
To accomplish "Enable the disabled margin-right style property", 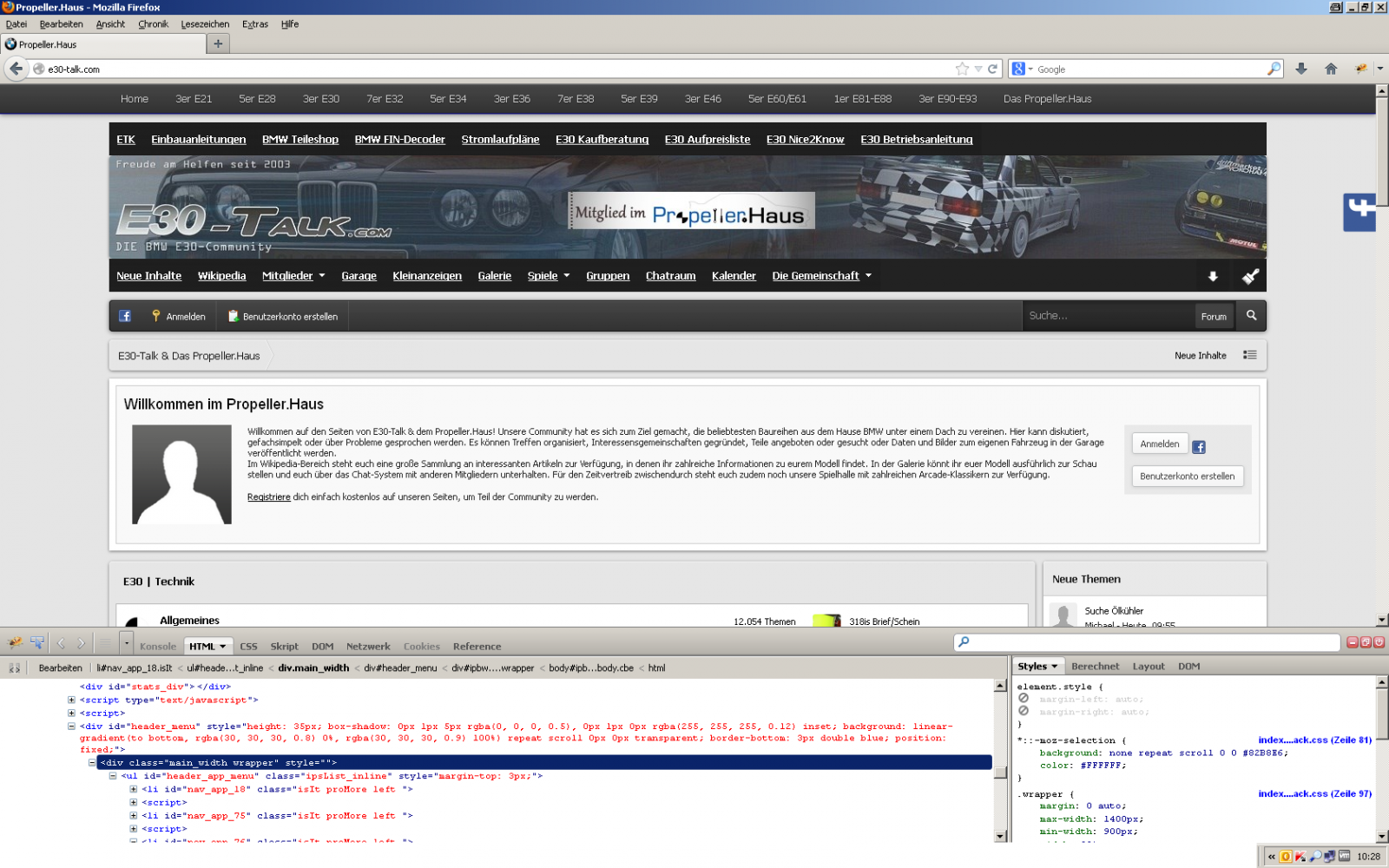I will 1024,712.
